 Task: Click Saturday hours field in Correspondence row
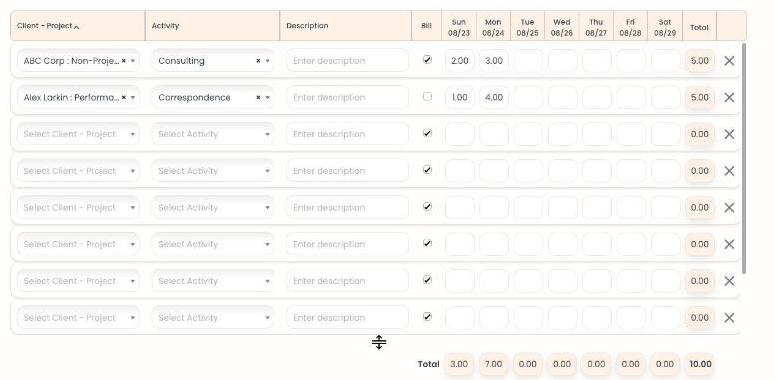665,97
